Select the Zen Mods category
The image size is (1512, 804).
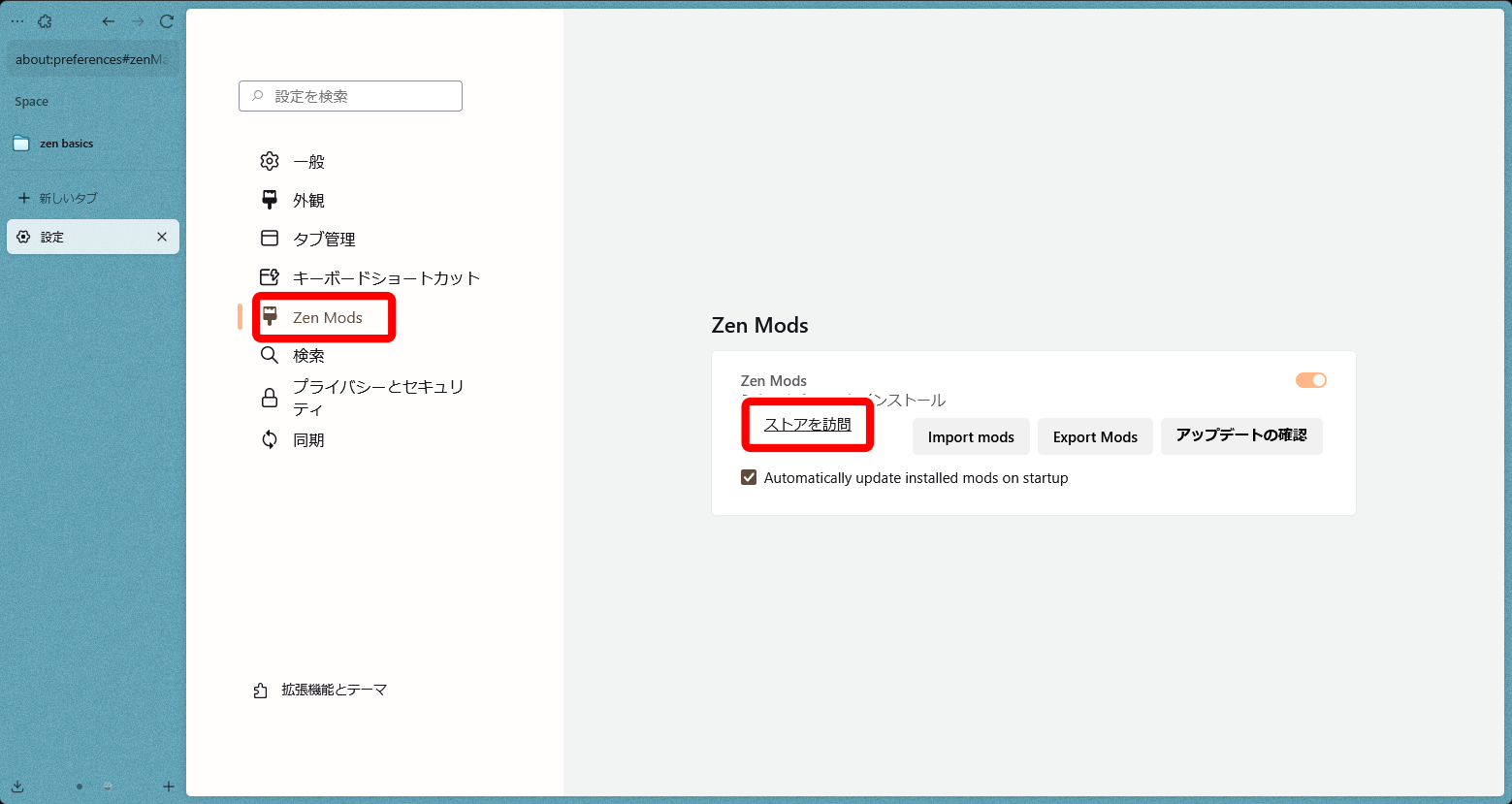click(311, 317)
